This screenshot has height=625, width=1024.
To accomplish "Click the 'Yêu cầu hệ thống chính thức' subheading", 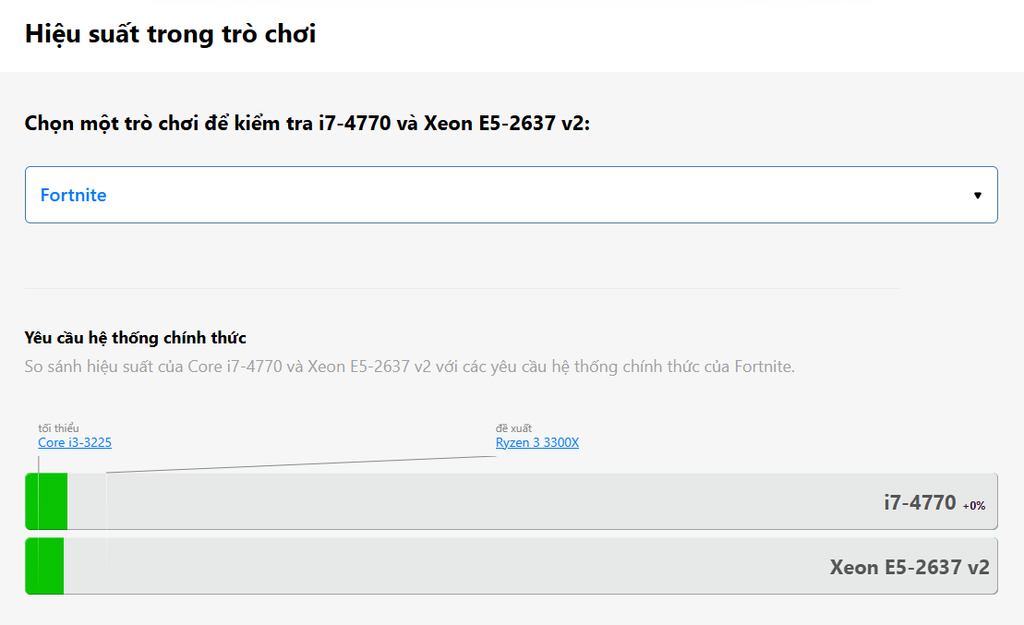I will pyautogui.click(x=135, y=338).
